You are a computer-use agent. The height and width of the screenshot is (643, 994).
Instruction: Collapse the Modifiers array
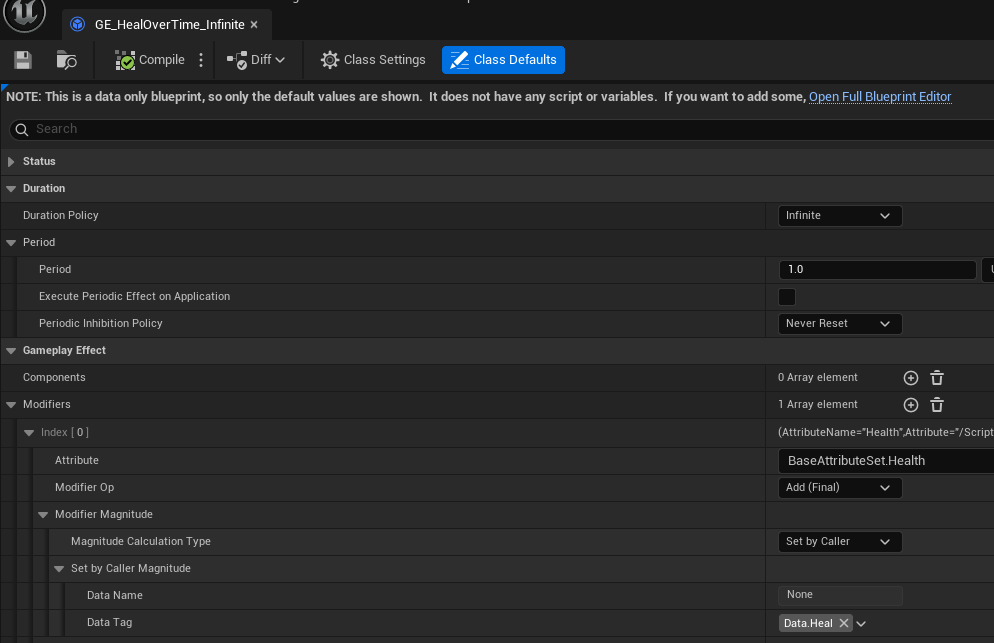(11, 405)
